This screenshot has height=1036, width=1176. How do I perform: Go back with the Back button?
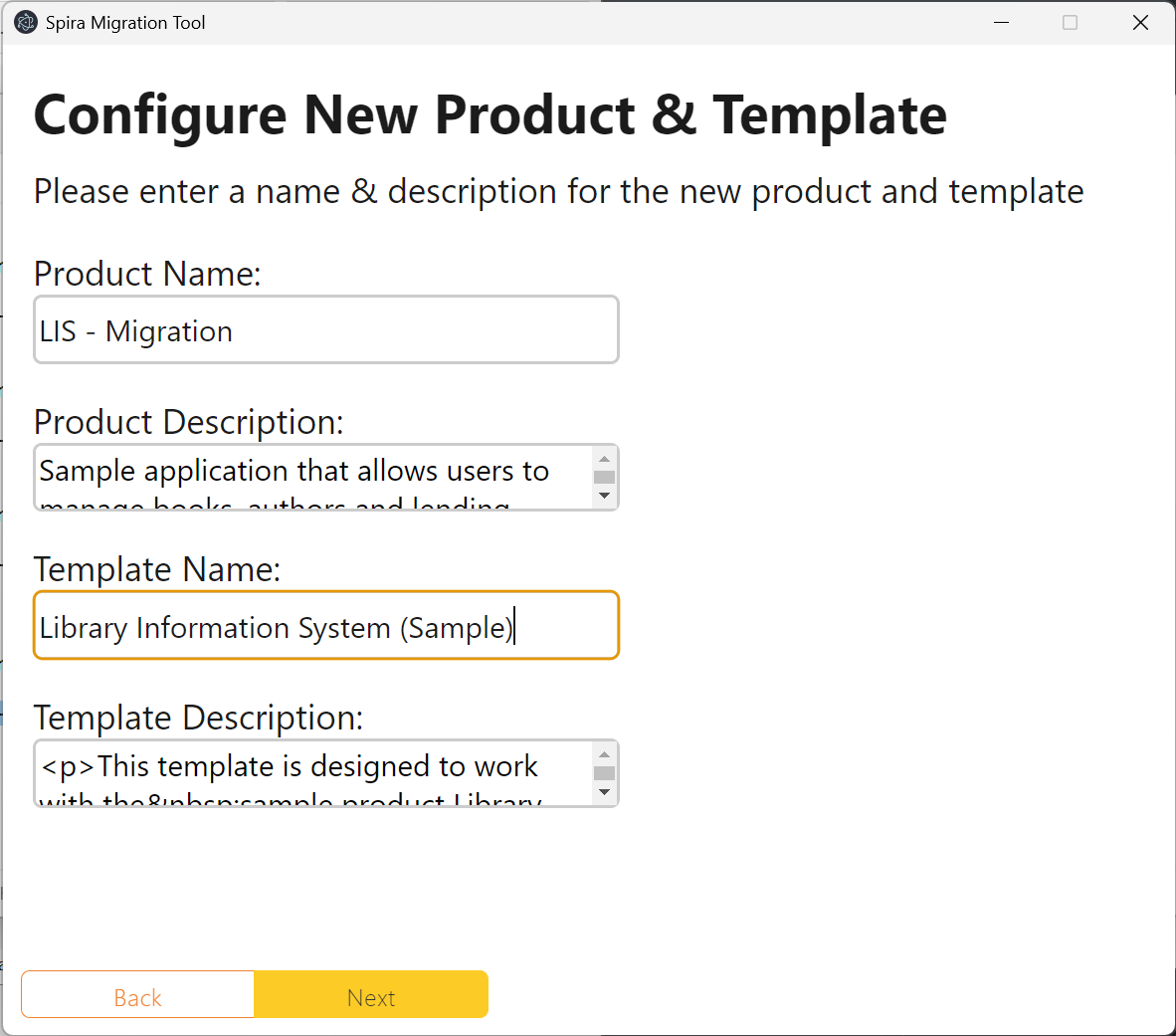[138, 994]
